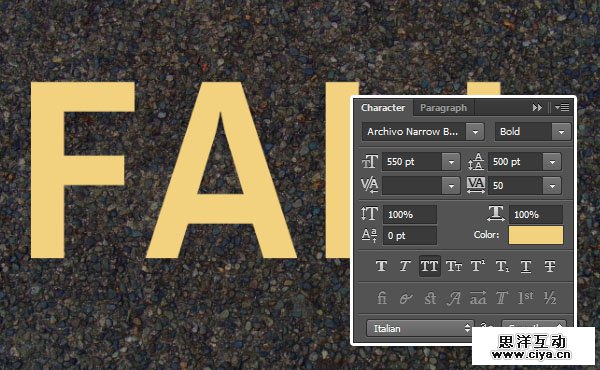Click the swash A icon

pos(454,298)
